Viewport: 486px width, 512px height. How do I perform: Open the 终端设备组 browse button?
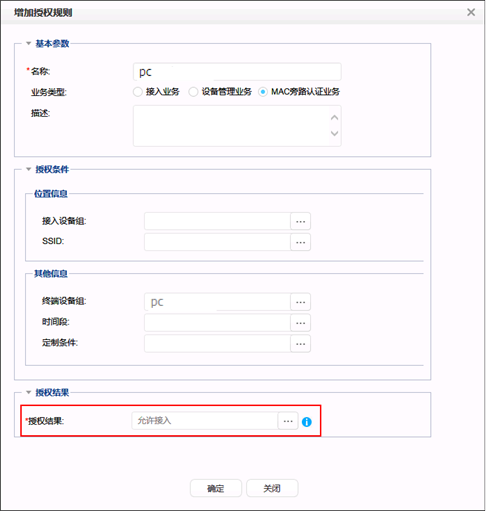coord(300,302)
